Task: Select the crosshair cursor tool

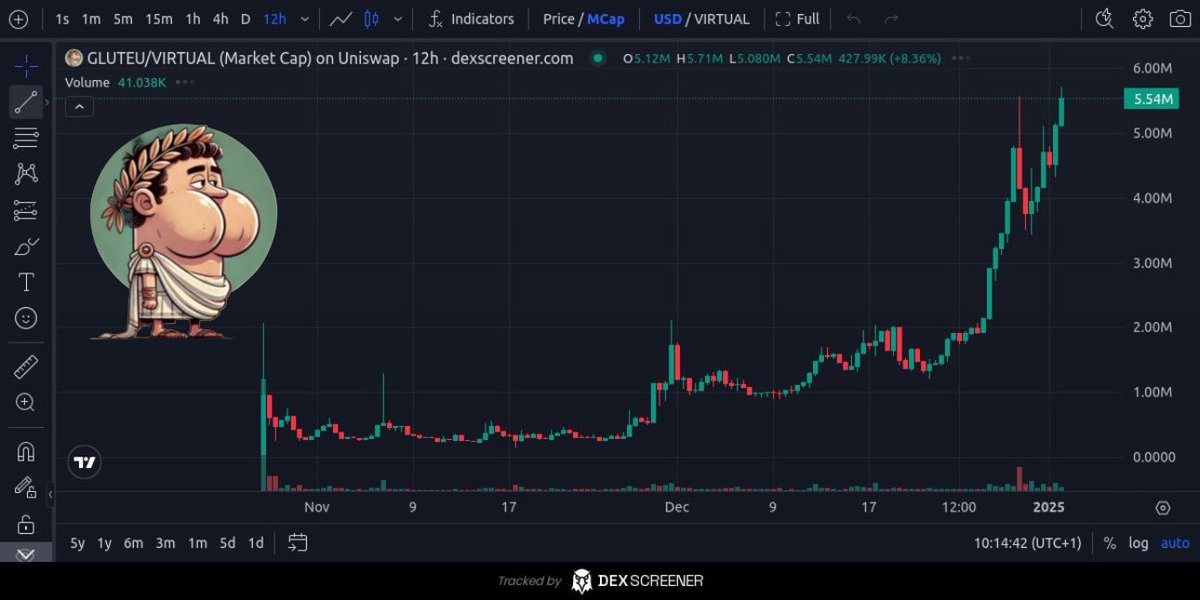Action: pos(26,67)
